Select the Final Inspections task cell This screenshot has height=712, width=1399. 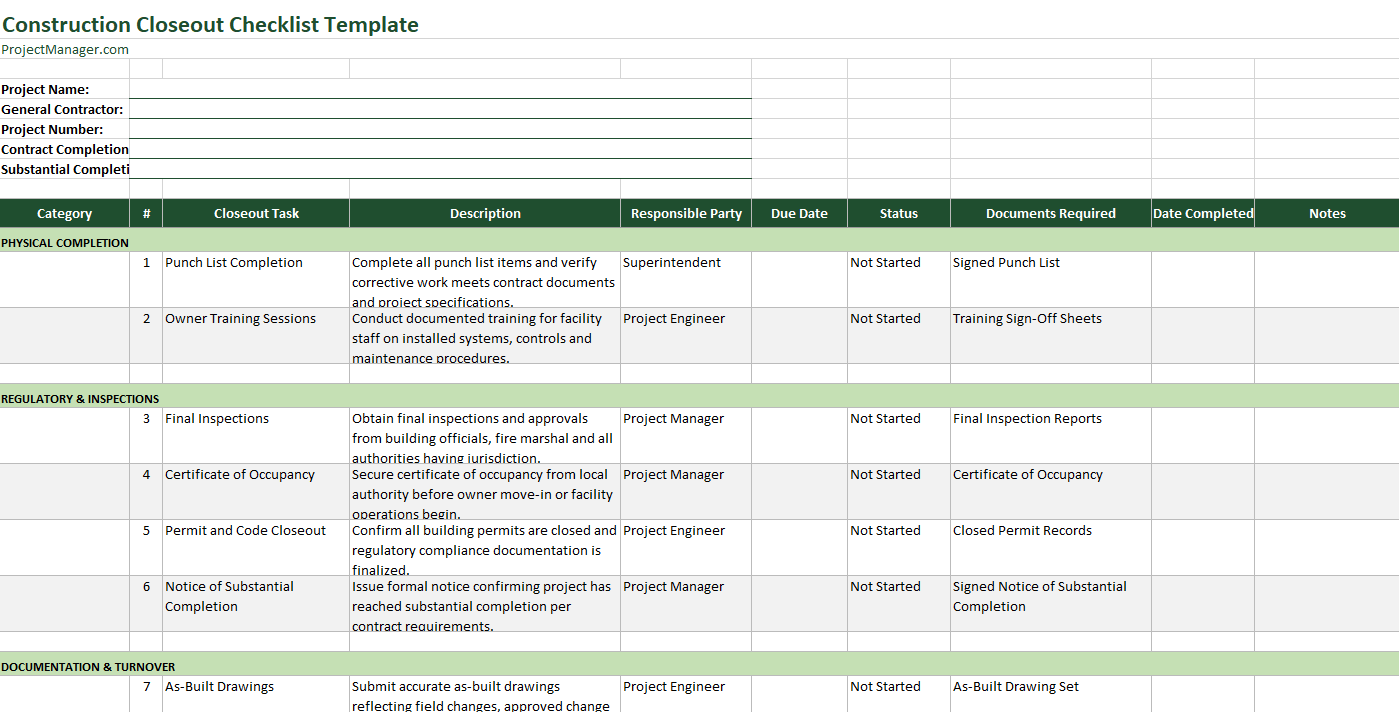tap(256, 435)
